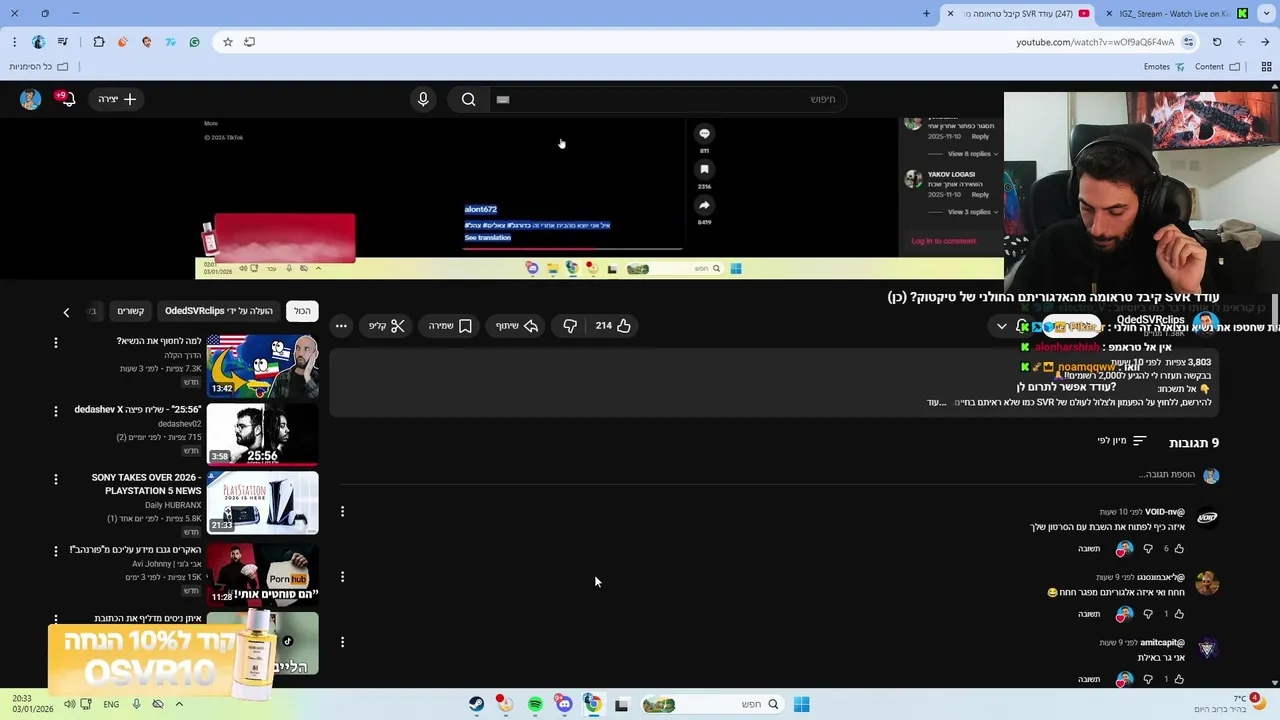Select the 'הועלה על ידי OdedSVRclips' chip
This screenshot has height=720, width=1280.
[x=218, y=311]
